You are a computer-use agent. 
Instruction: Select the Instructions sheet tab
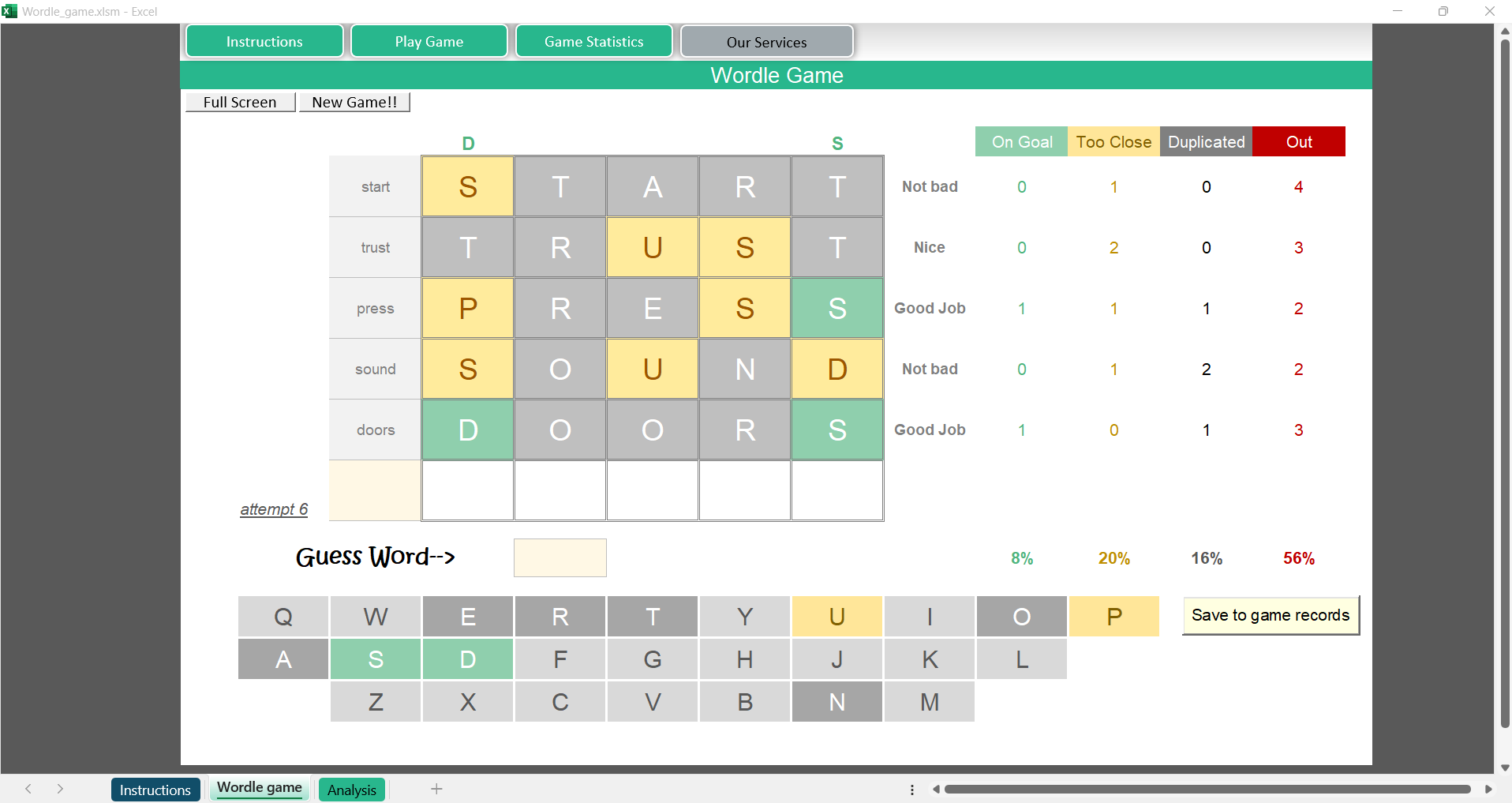click(155, 790)
